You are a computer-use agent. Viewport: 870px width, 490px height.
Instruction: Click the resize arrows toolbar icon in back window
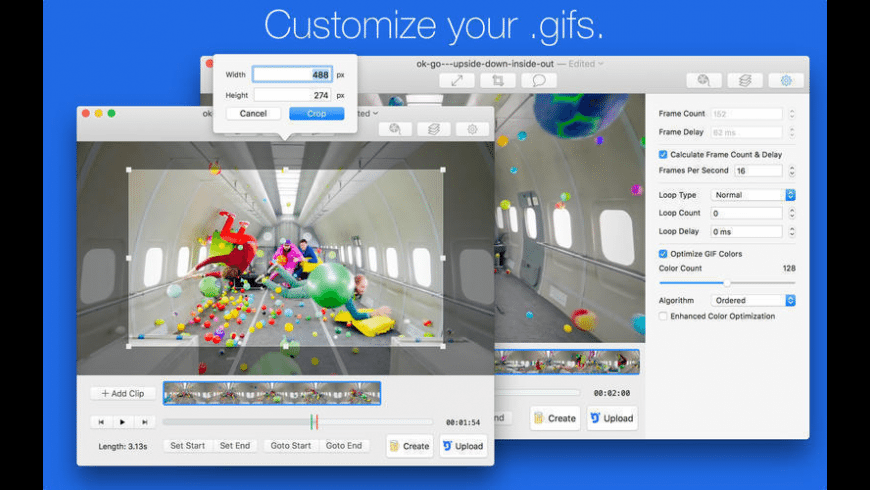pyautogui.click(x=457, y=80)
